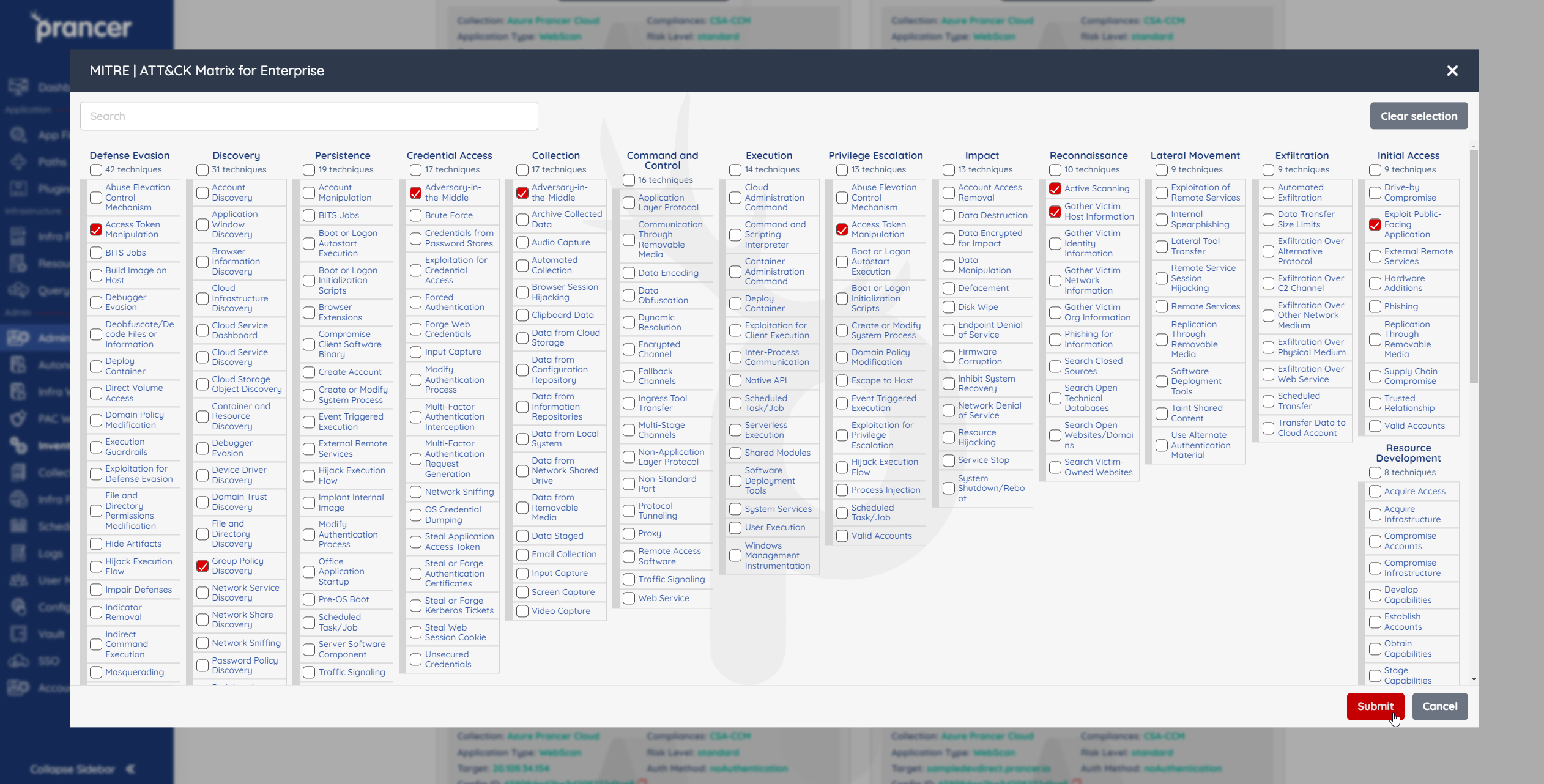
Task: Check the Shared Modules technique
Action: (735, 453)
